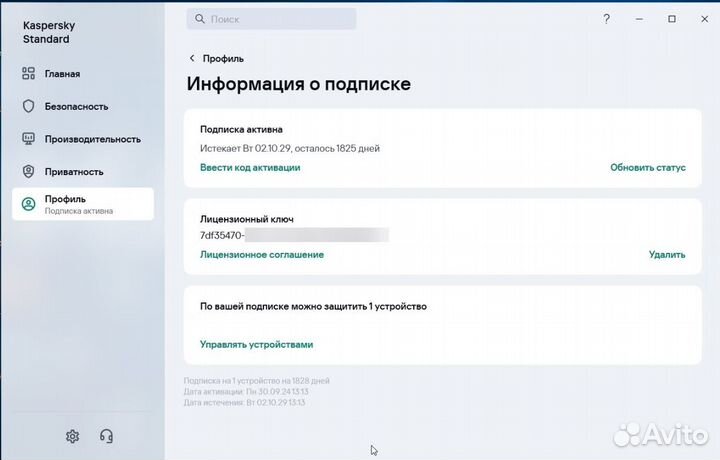The image size is (720, 460).
Task: Close the Kaspersky window
Action: [704, 19]
